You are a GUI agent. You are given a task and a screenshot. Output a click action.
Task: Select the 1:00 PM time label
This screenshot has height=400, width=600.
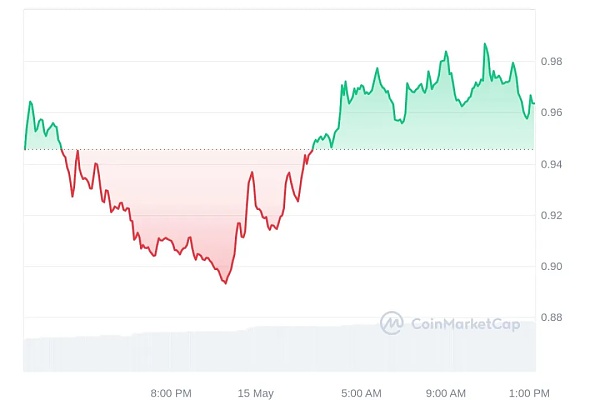(x=529, y=392)
